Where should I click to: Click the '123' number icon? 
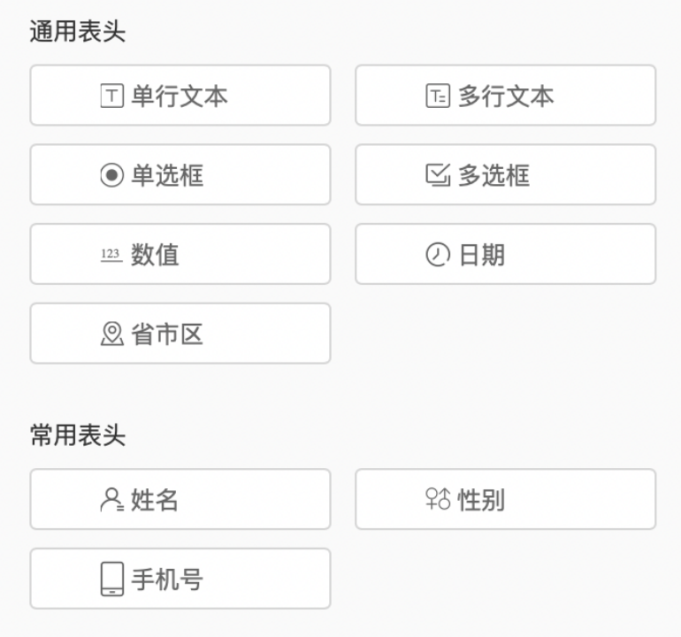point(111,255)
